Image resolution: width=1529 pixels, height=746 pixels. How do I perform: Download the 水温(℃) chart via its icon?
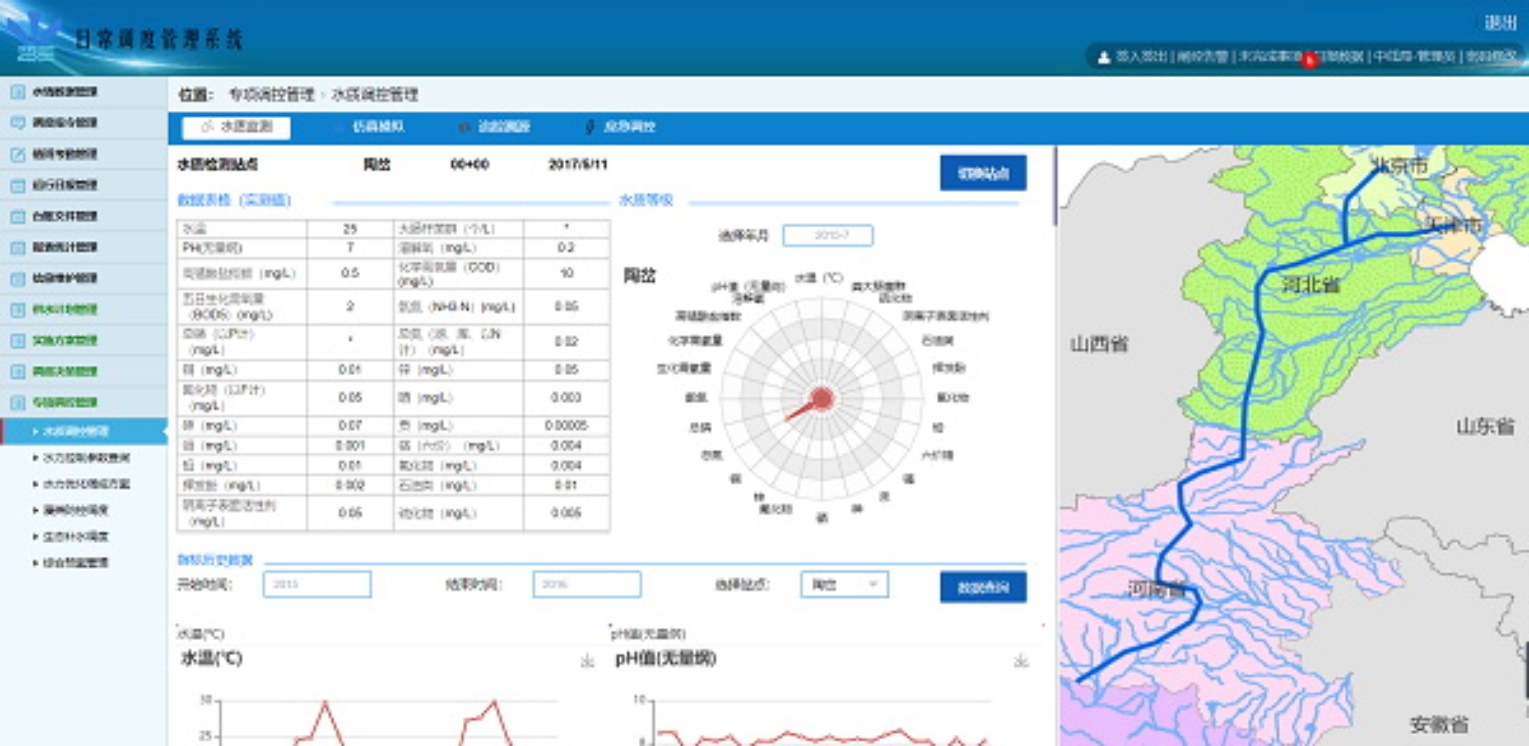tap(587, 661)
